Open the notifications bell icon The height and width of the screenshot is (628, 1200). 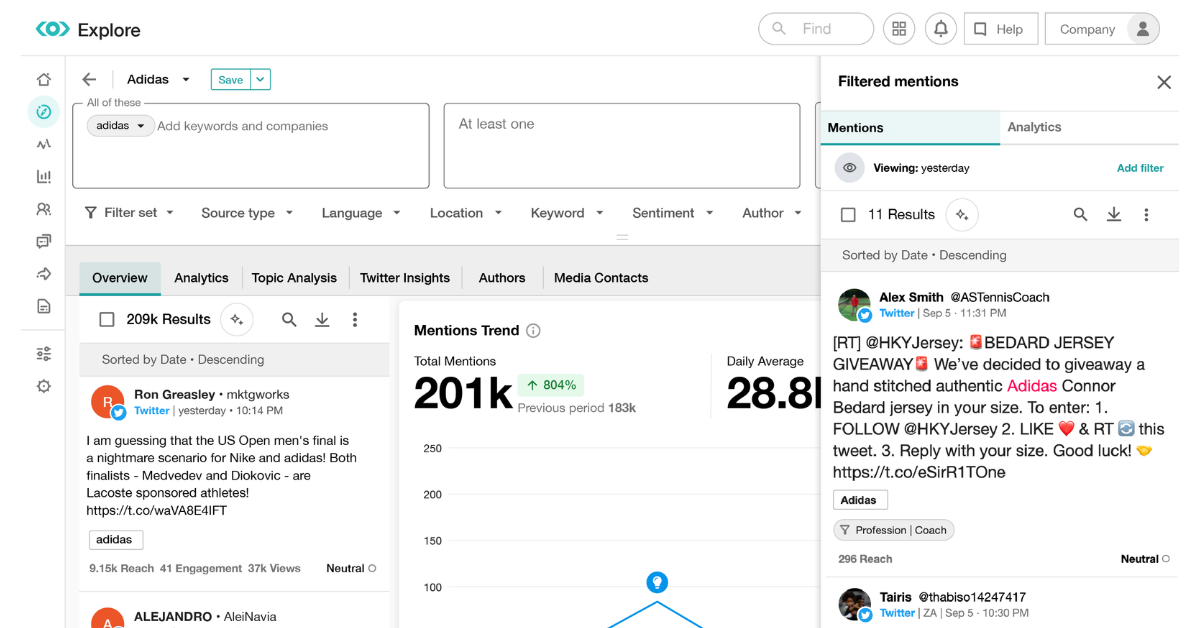[x=941, y=29]
